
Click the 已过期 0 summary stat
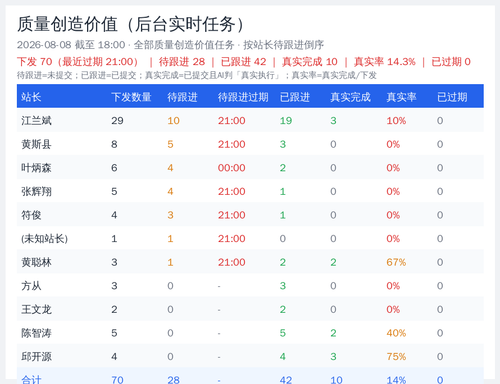[451, 62]
